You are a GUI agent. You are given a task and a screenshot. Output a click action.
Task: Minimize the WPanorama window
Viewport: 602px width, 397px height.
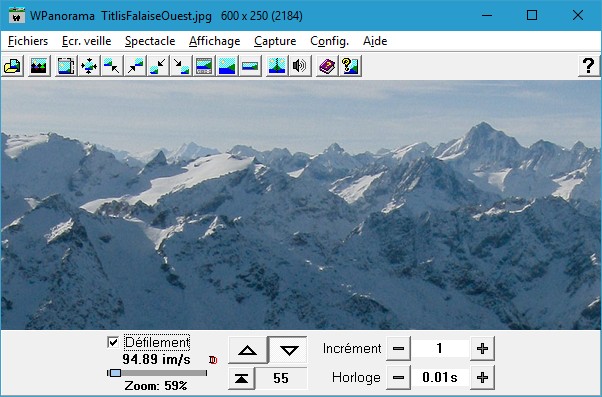pos(487,15)
